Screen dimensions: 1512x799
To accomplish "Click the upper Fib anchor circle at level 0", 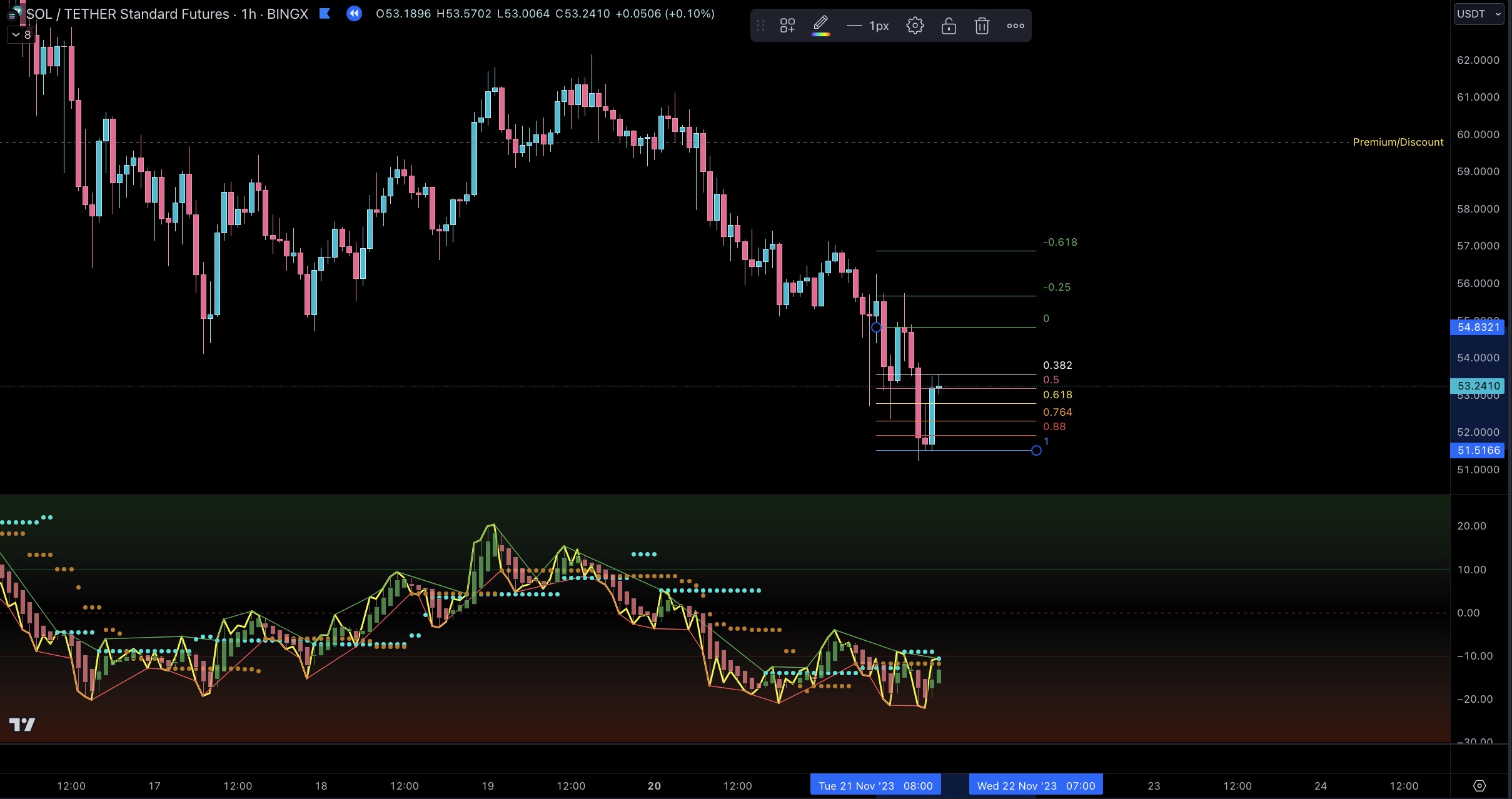I will [877, 328].
